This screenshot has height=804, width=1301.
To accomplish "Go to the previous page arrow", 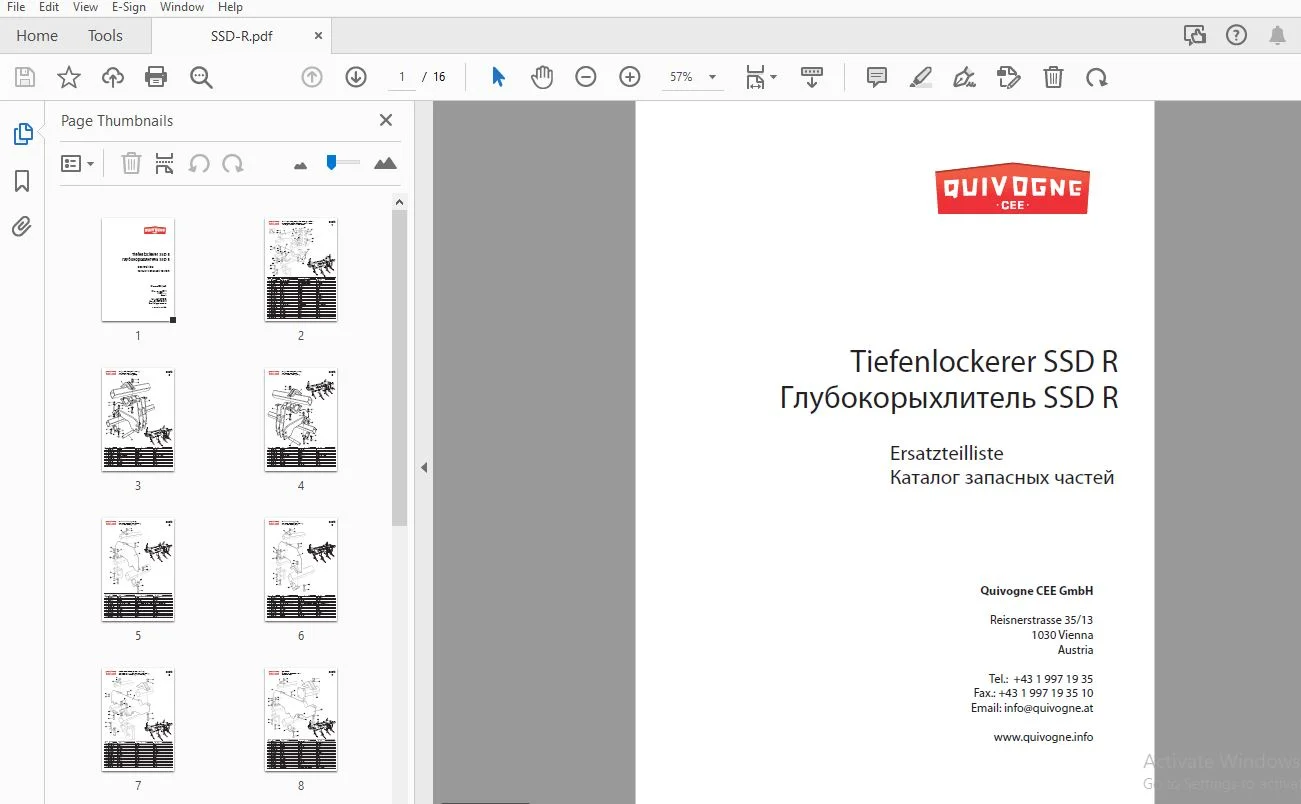I will (x=312, y=77).
